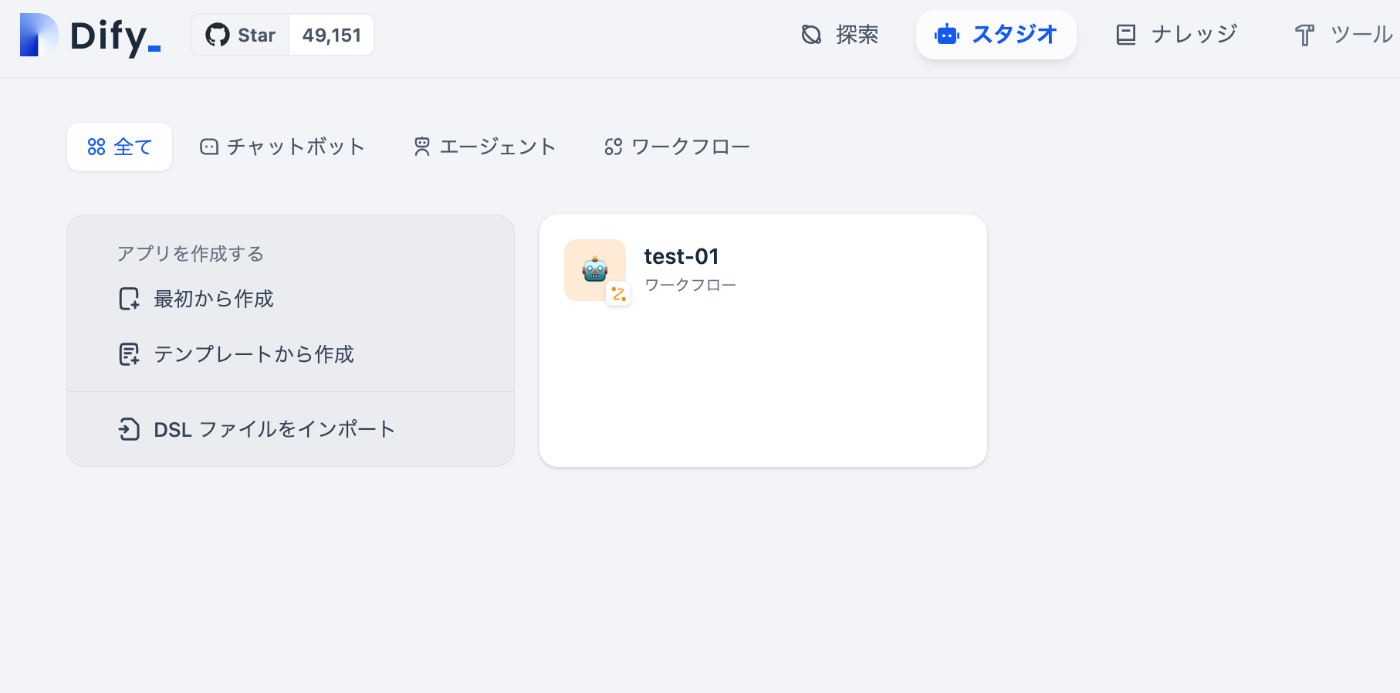Click the ナレッジ book icon
Viewport: 1400px width, 693px height.
pyautogui.click(x=1126, y=35)
